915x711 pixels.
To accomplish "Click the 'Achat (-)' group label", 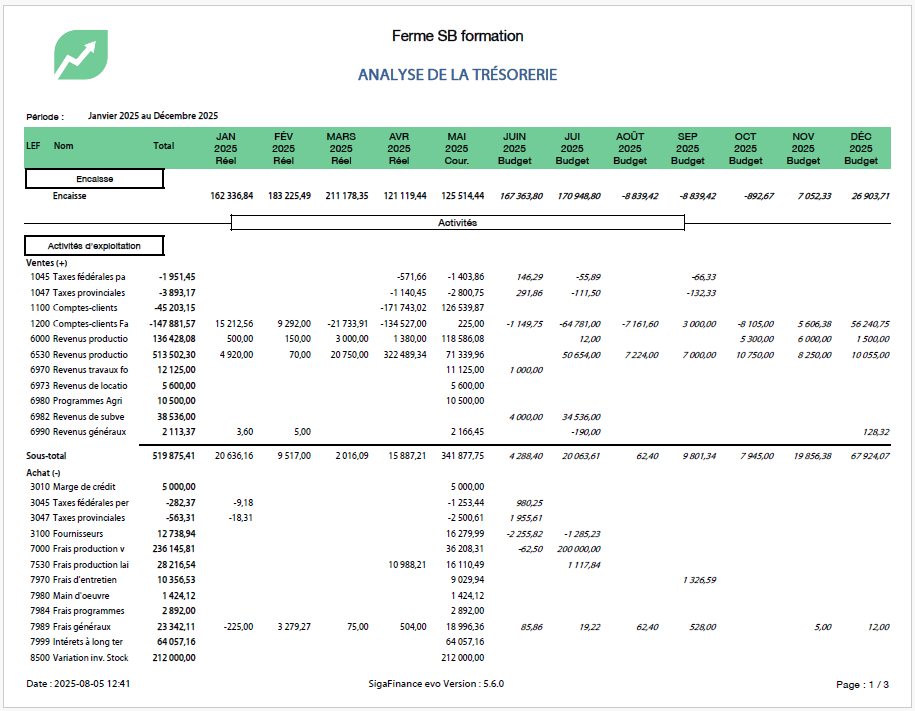I will pos(43,473).
